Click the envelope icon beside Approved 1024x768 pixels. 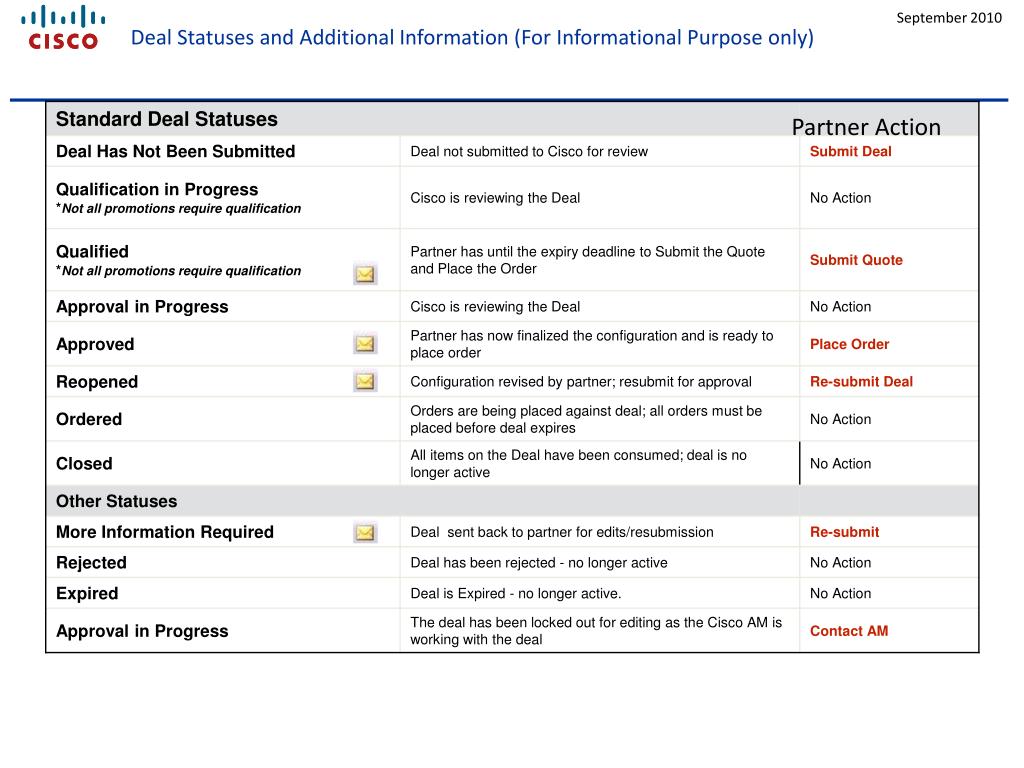click(365, 344)
